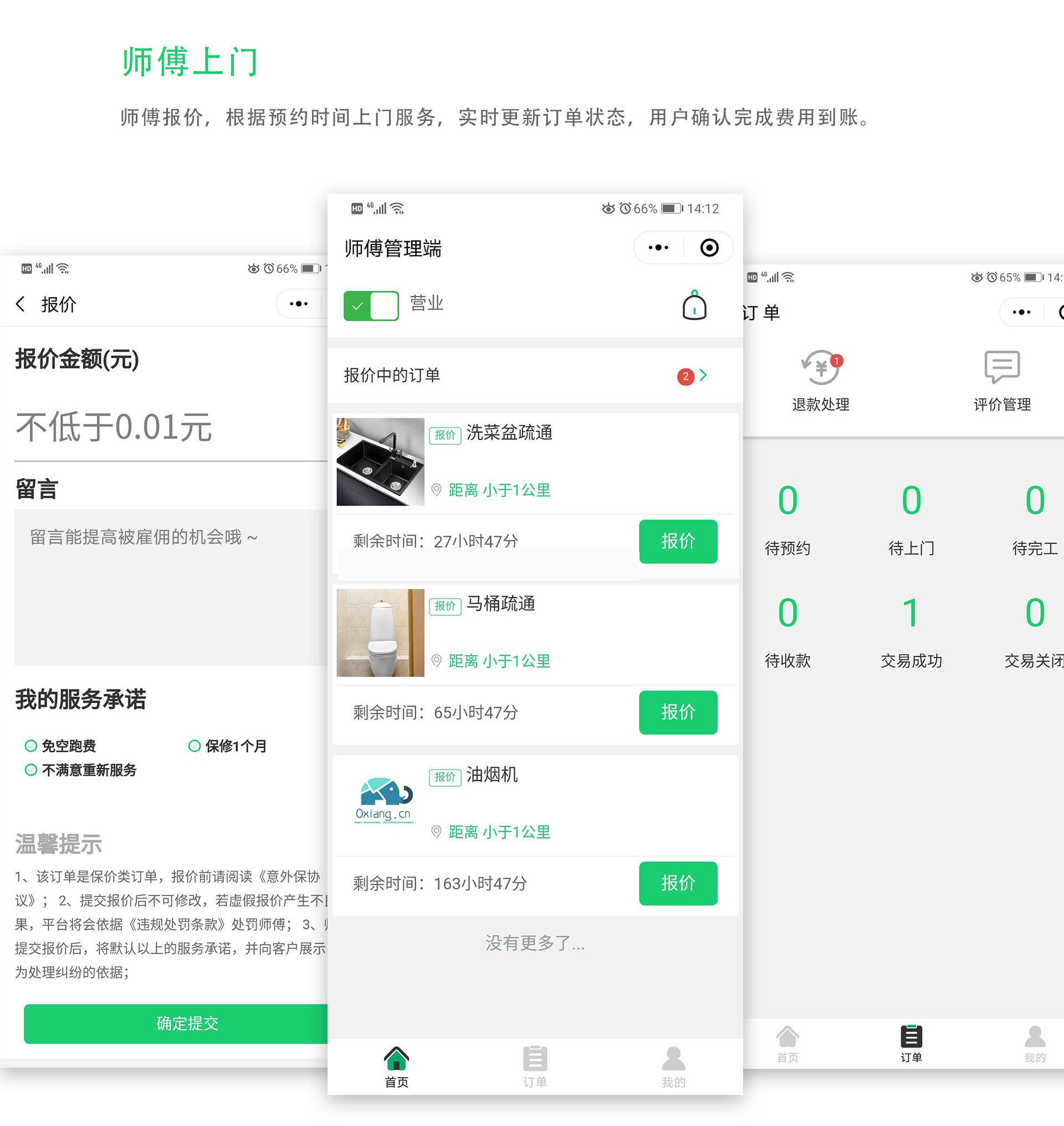
Task: Tap the 报价 tag beside 马桶疏通
Action: 444,606
